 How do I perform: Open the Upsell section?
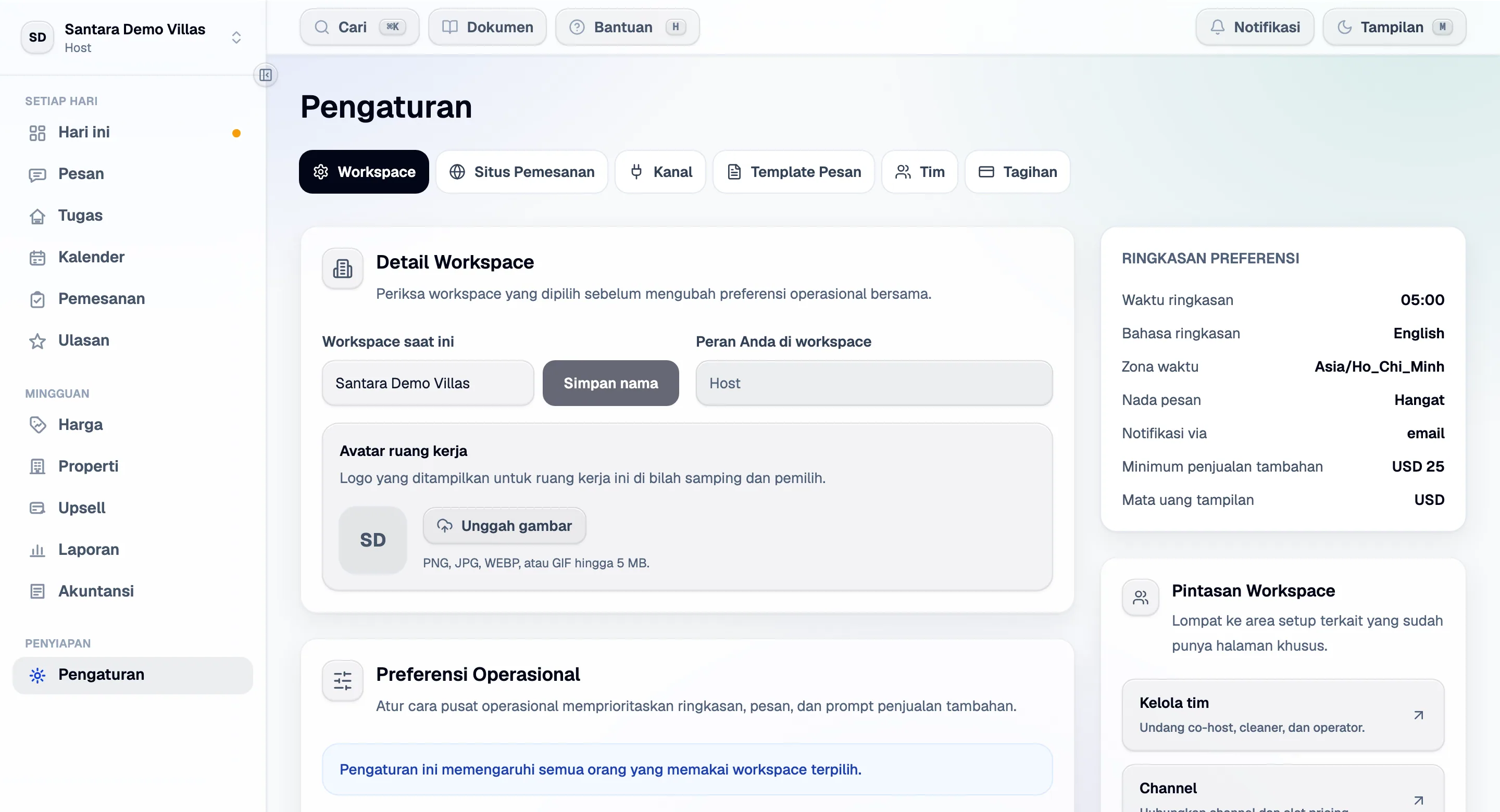tap(133, 508)
